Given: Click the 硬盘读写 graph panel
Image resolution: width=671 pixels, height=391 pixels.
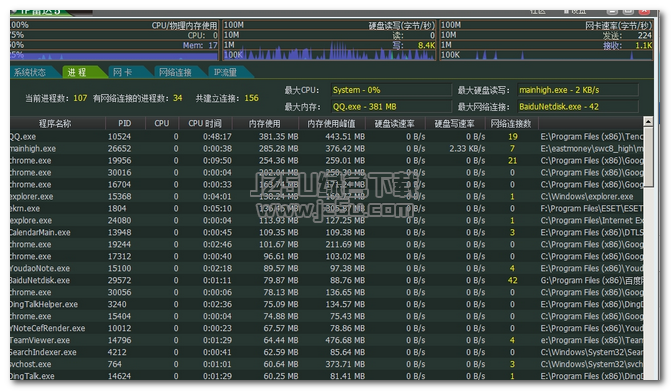Looking at the screenshot, I should tap(329, 40).
